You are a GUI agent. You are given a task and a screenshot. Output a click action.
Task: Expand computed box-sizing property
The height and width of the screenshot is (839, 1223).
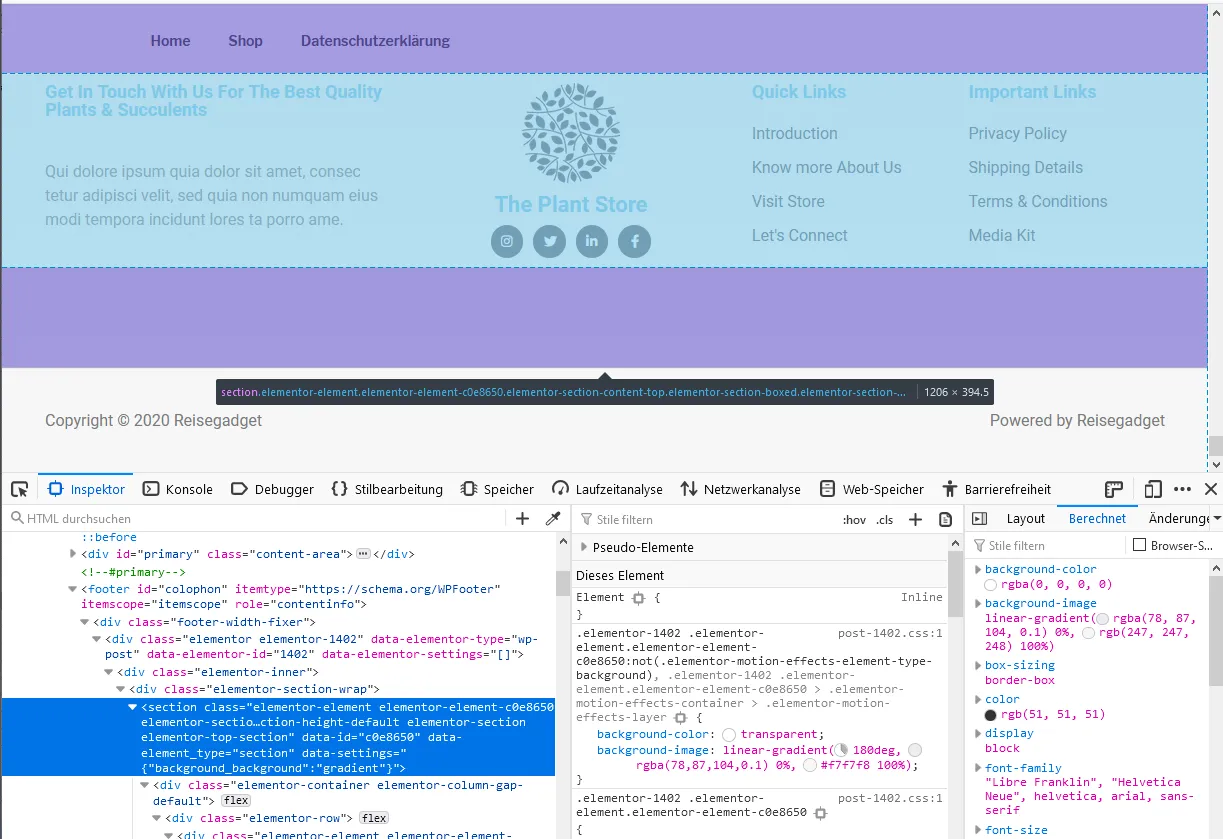coord(979,665)
